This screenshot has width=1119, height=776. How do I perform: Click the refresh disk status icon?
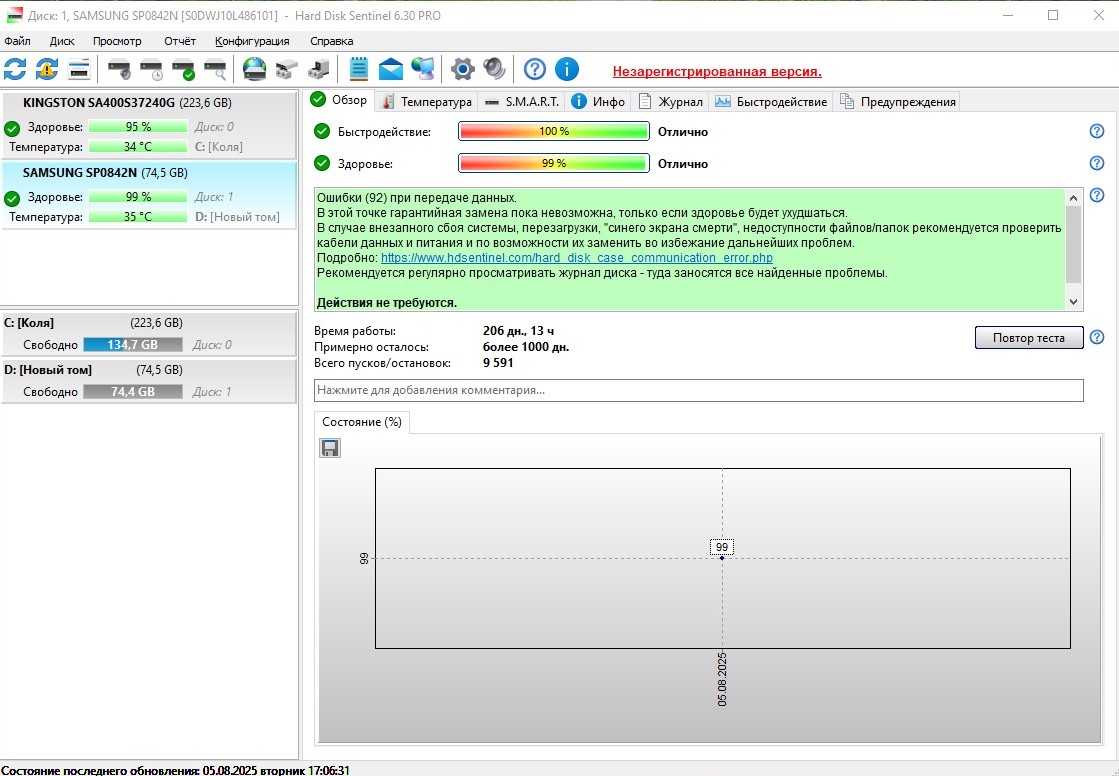click(15, 69)
